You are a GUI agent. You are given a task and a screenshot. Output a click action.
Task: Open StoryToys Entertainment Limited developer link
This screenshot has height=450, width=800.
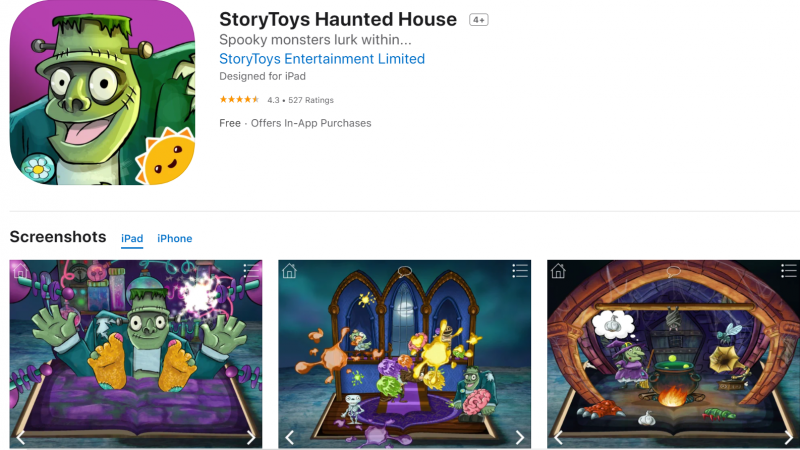point(322,59)
